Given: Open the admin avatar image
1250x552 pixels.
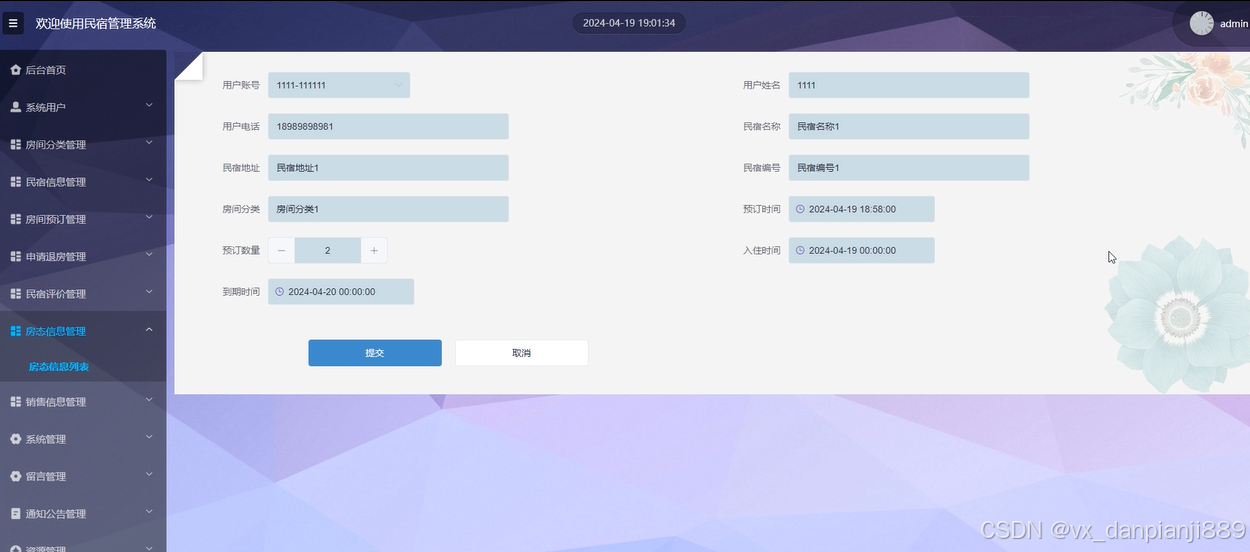Looking at the screenshot, I should pos(1201,23).
